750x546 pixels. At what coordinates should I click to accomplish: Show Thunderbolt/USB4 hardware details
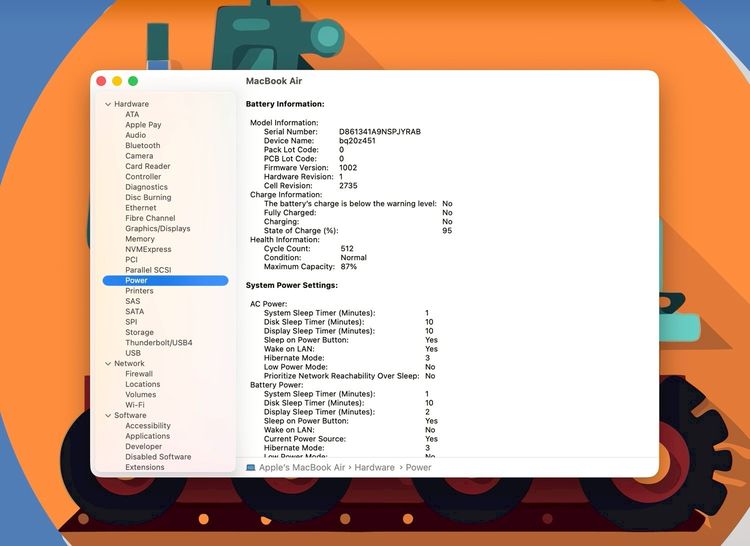[158, 343]
